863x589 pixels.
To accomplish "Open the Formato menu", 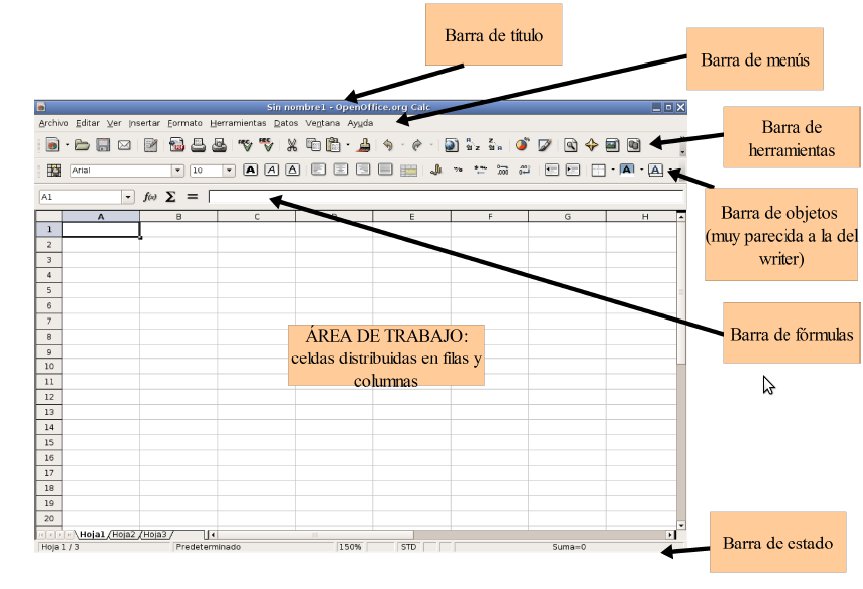I will 184,122.
